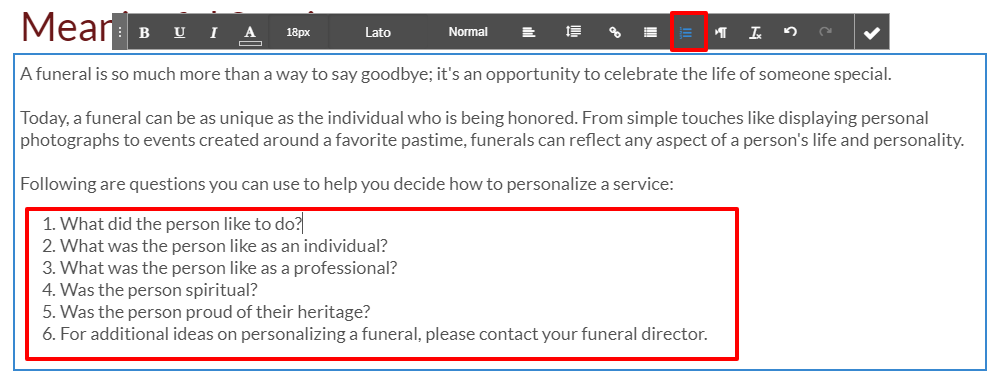The image size is (999, 379).
Task: Toggle the bulleted list
Action: (x=650, y=32)
